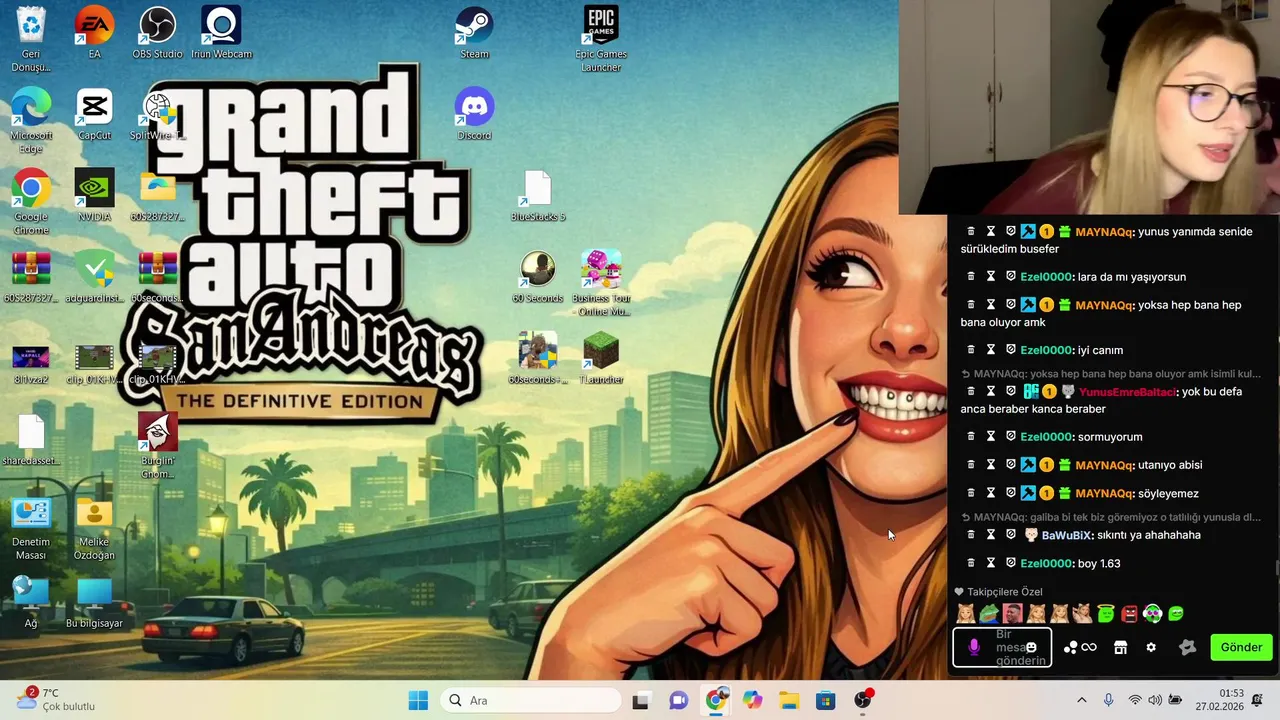Viewport: 1280px width, 720px height.
Task: Open the NVIDIA desktop icon
Action: (94, 196)
